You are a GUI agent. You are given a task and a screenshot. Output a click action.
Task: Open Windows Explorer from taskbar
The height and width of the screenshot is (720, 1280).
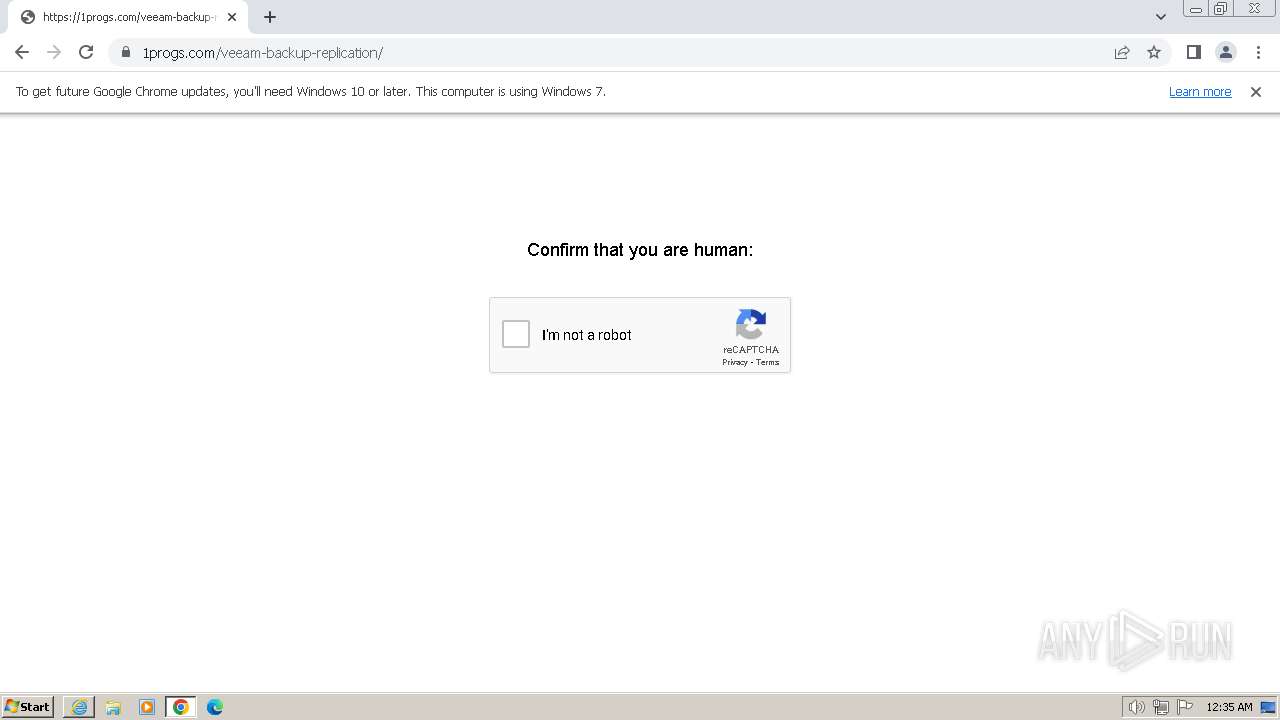(x=113, y=707)
